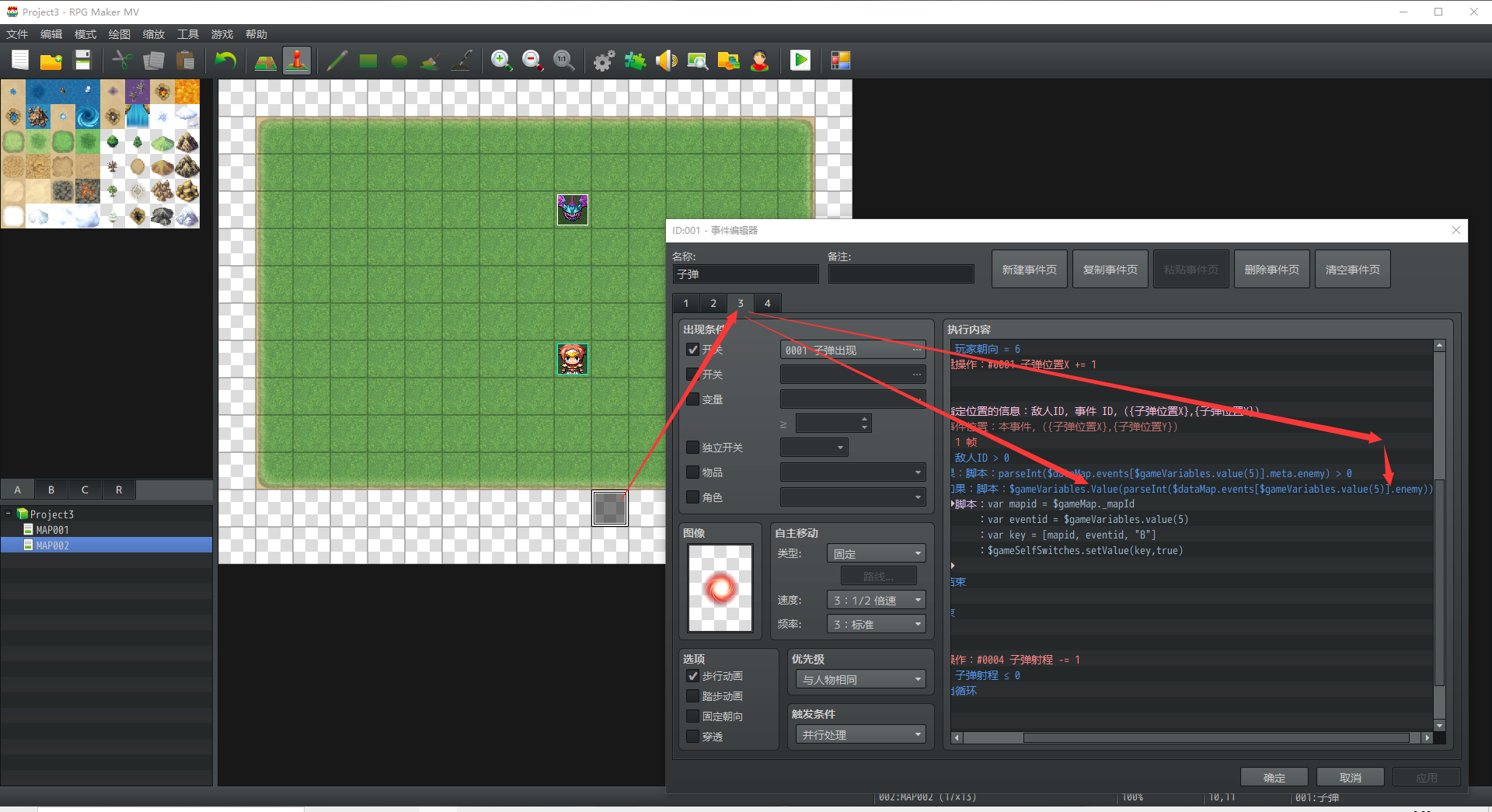Open the 类型 dropdown showing 固定

point(877,554)
